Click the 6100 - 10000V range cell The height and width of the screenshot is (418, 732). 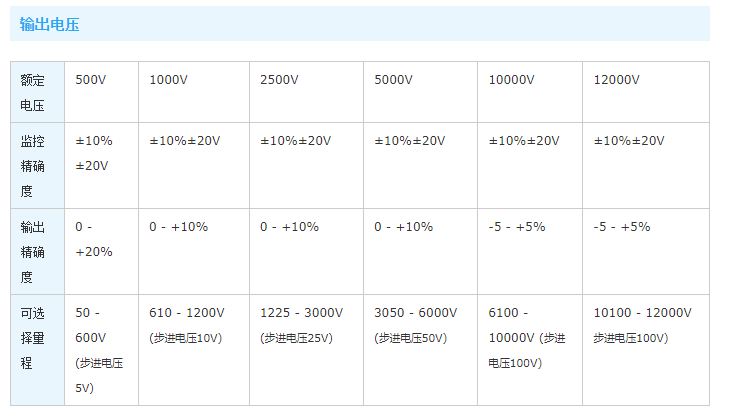pos(527,337)
